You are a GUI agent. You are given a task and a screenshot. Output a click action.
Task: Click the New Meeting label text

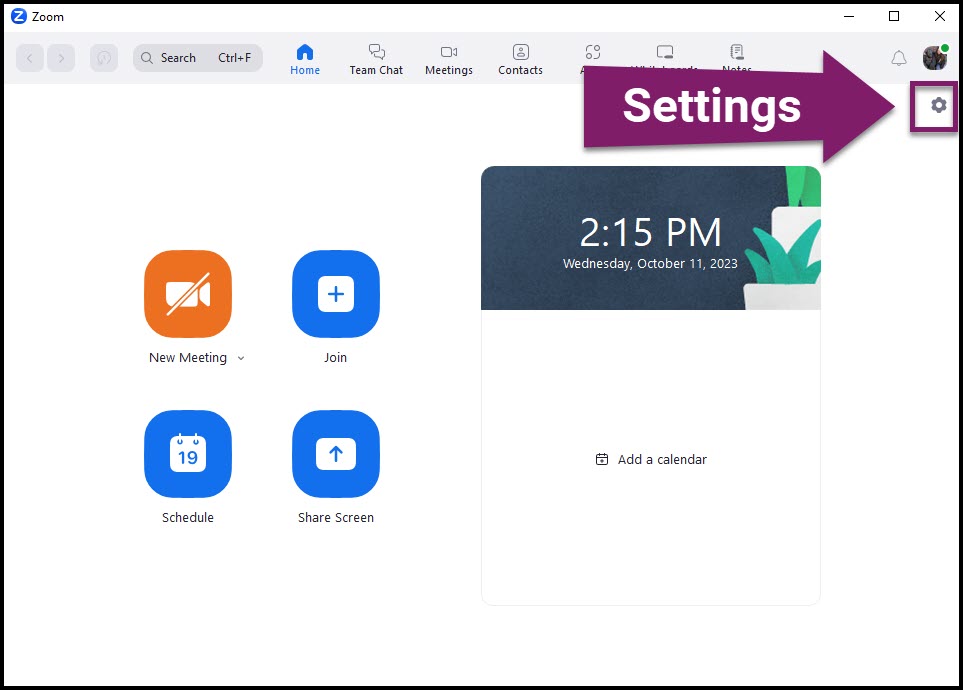[x=188, y=358]
